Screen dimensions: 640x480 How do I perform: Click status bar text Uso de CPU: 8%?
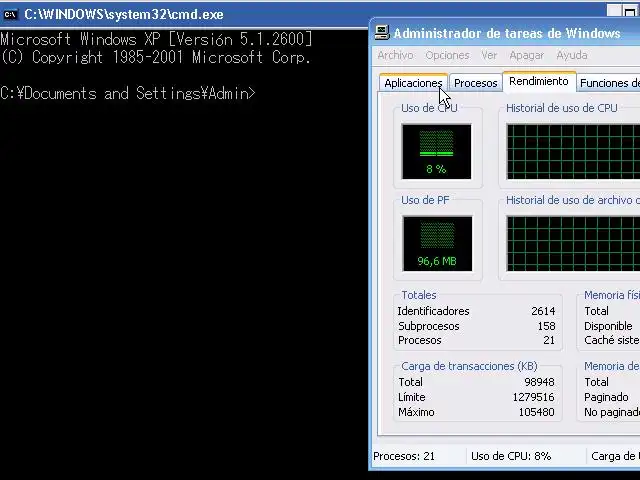pos(511,456)
